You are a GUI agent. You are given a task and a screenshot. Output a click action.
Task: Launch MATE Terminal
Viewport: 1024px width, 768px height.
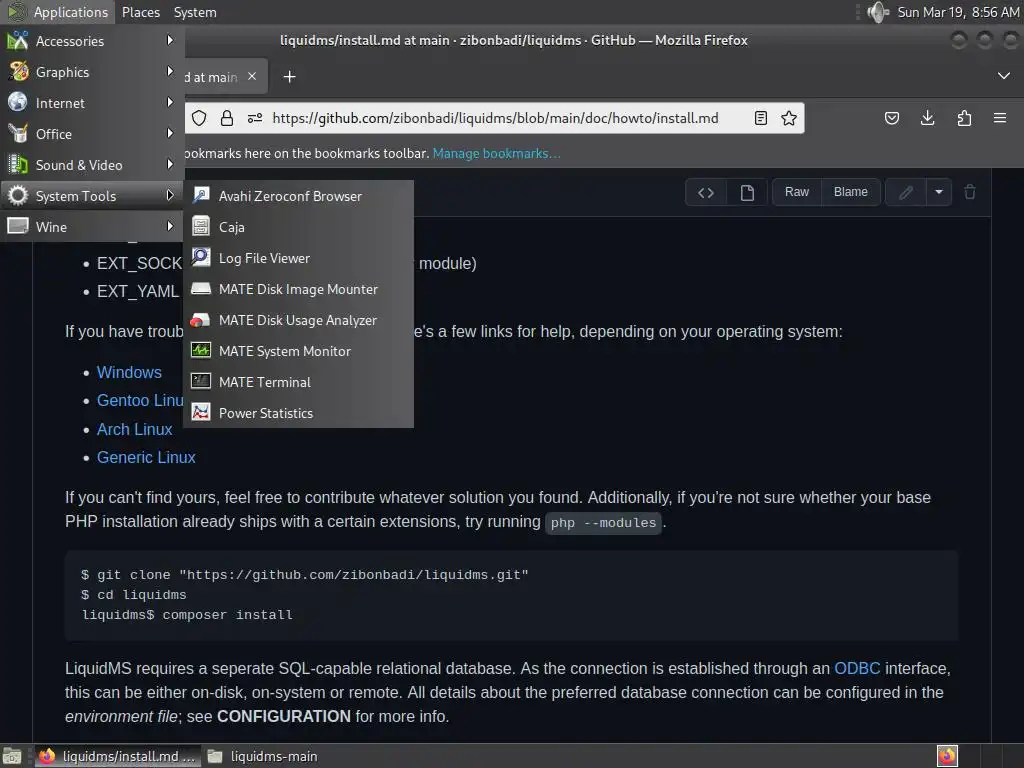[298, 382]
